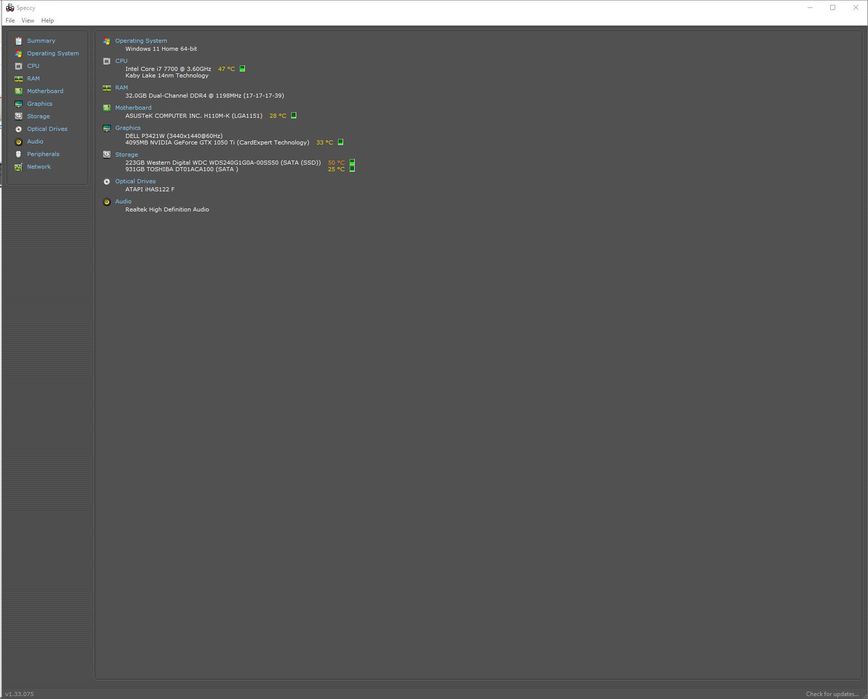Select Motherboard in the sidebar
868x699 pixels.
(45, 91)
